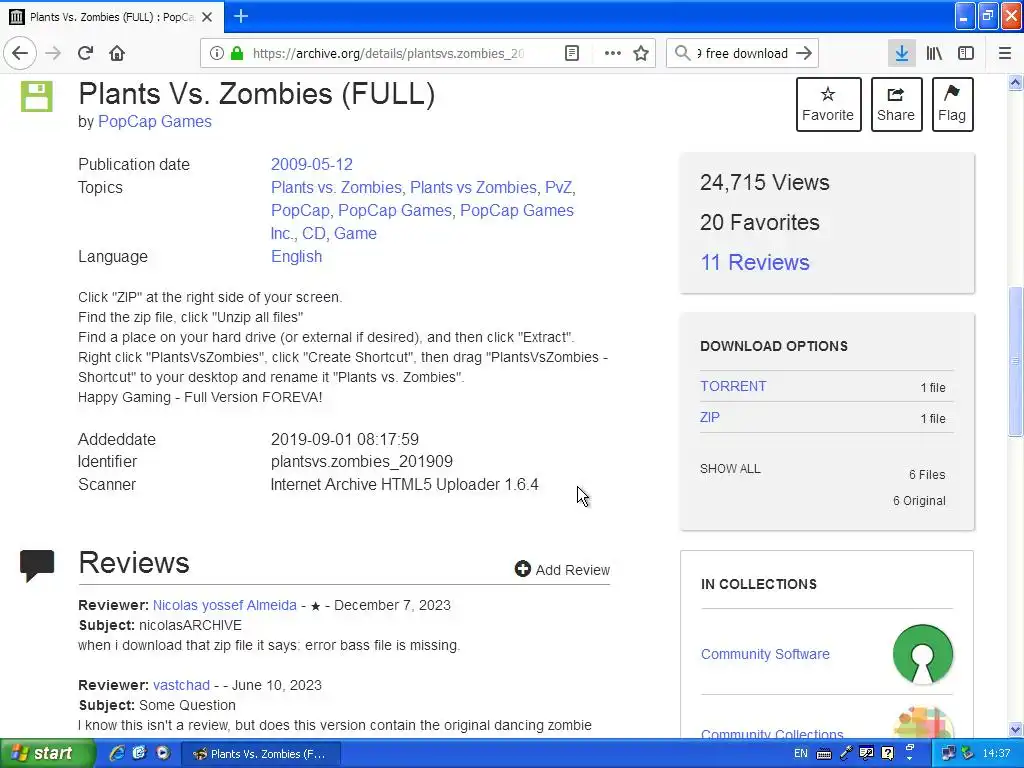Download the TORRENT file
This screenshot has height=768, width=1024.
[733, 386]
